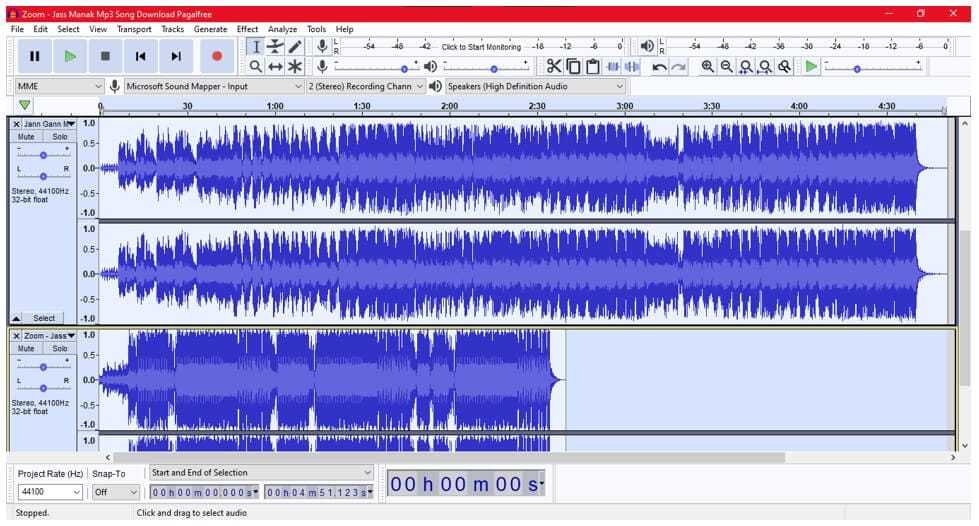The image size is (979, 526).
Task: Open the Snap-To Off dropdown
Action: [116, 492]
